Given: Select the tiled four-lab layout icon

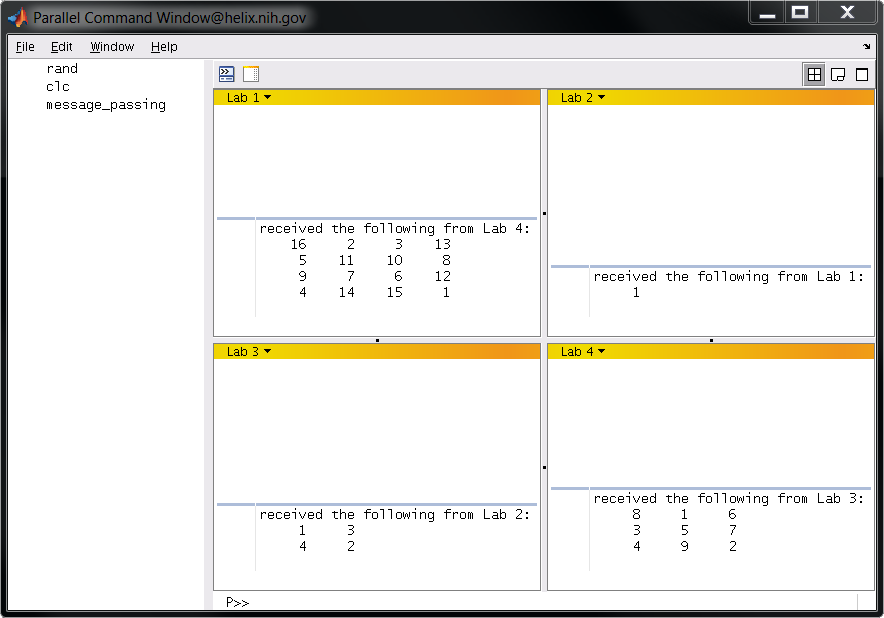Looking at the screenshot, I should tap(813, 73).
